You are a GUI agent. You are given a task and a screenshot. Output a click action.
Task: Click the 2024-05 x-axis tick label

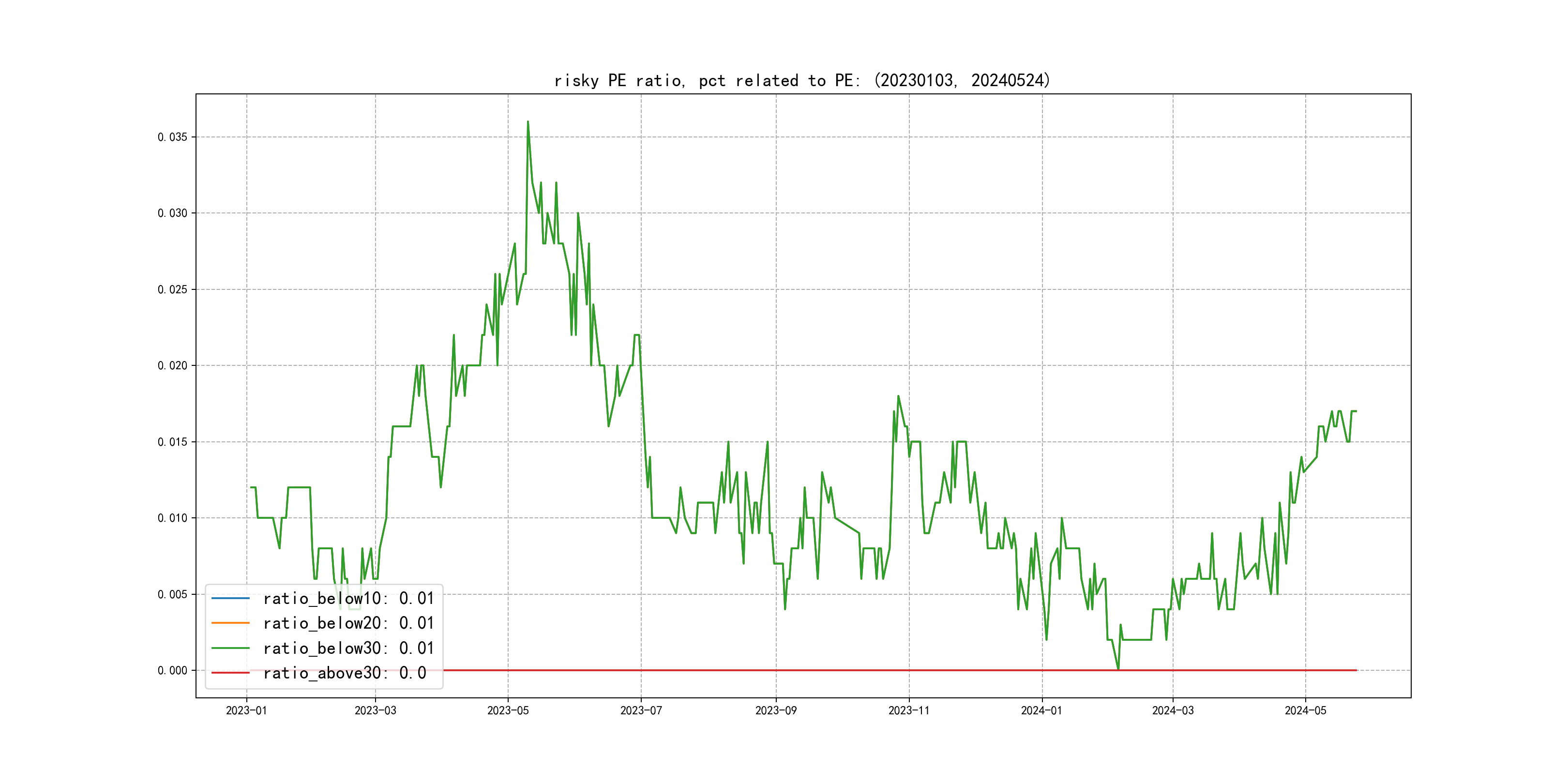pyautogui.click(x=1305, y=711)
